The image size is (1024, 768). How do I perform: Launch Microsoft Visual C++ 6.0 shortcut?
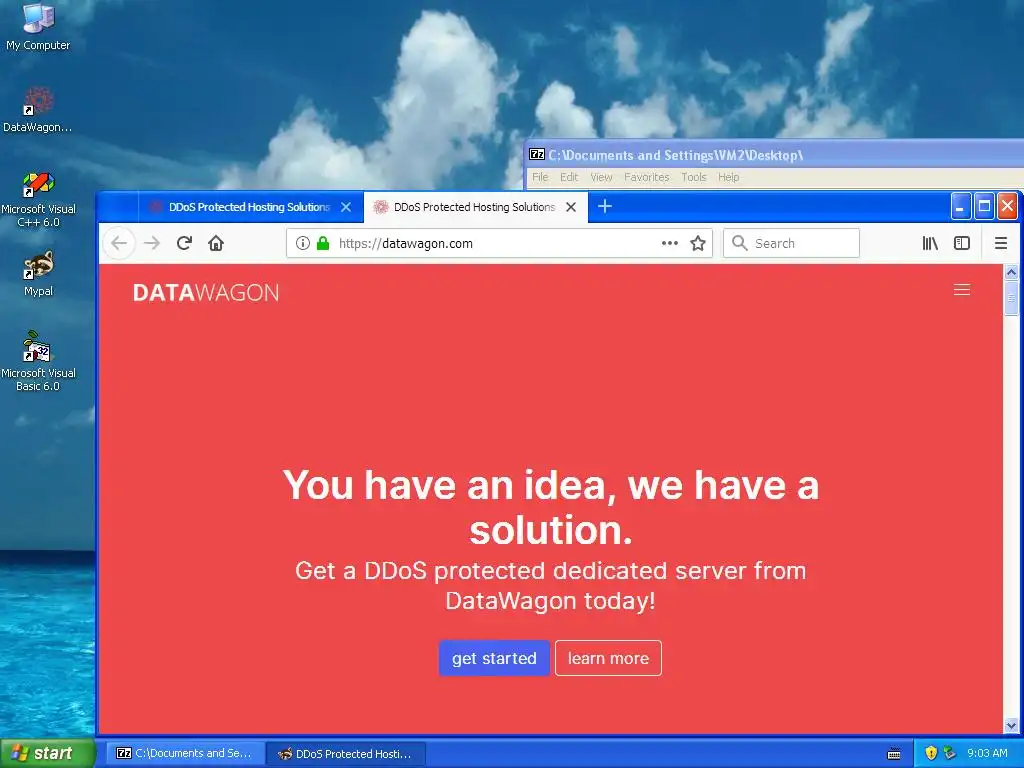pyautogui.click(x=38, y=199)
